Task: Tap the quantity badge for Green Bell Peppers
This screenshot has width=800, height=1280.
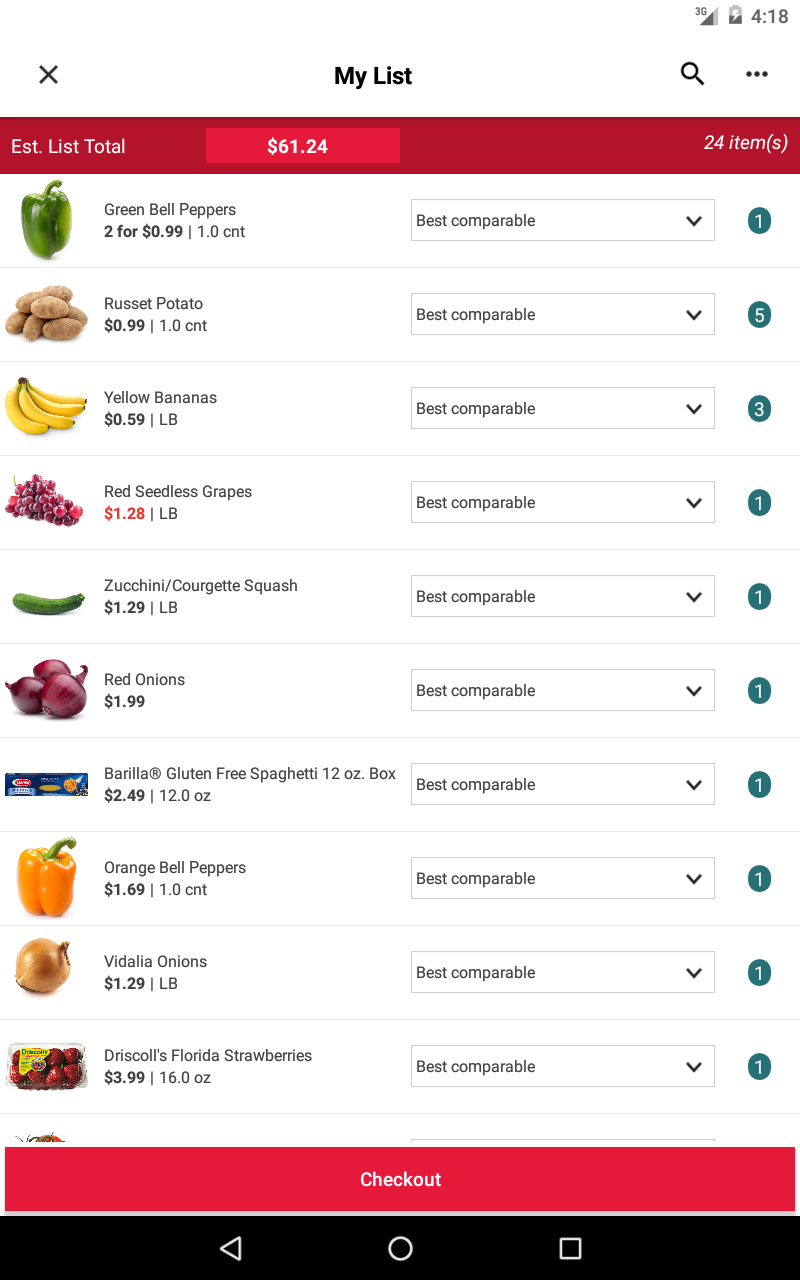Action: [759, 221]
